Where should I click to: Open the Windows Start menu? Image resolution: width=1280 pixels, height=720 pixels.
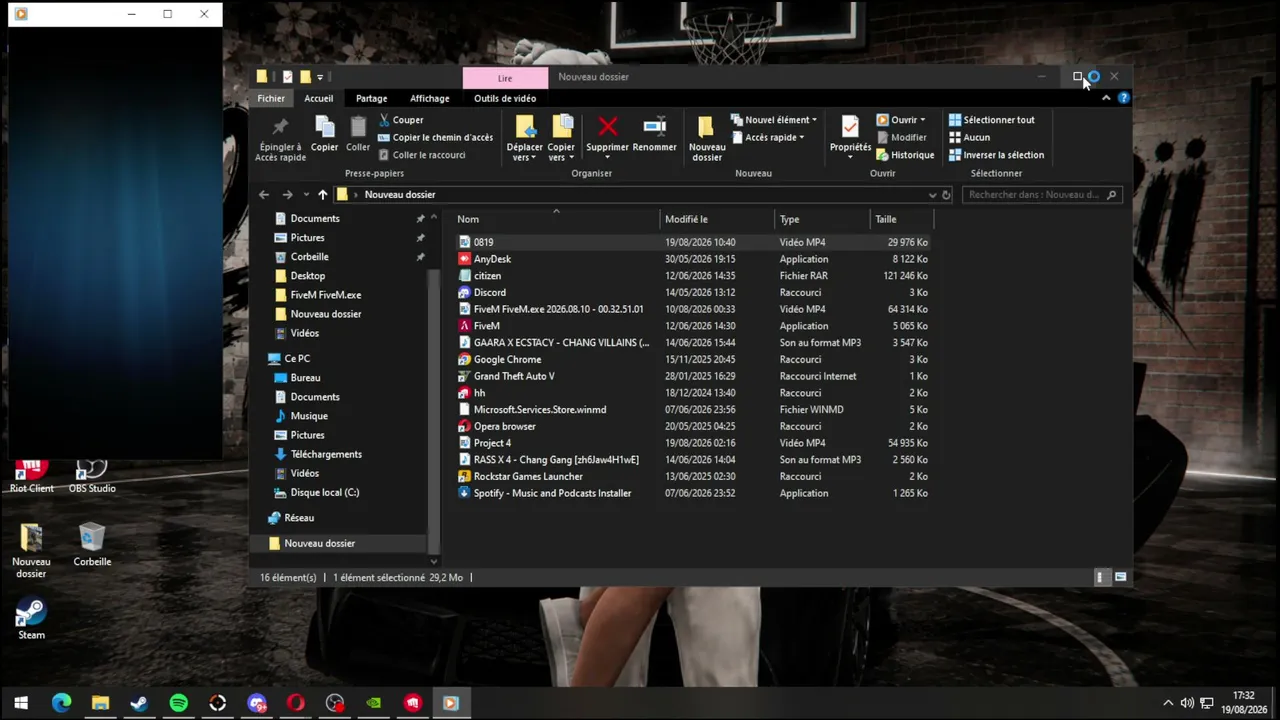pyautogui.click(x=20, y=703)
